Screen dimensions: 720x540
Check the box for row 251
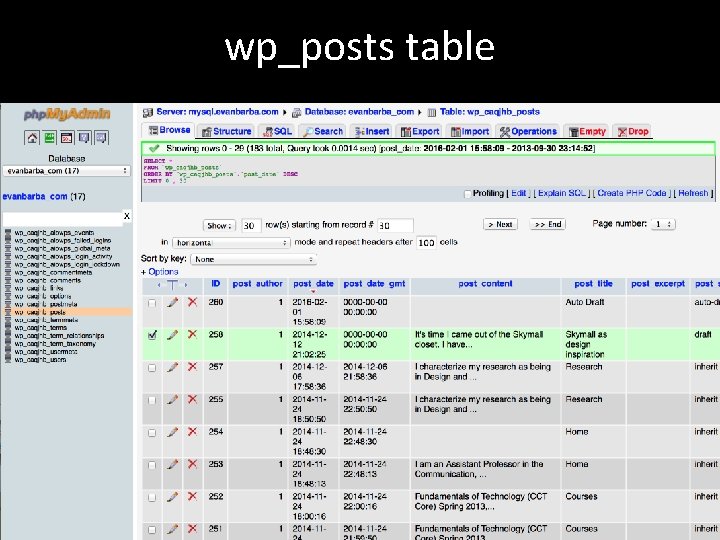pos(152,530)
